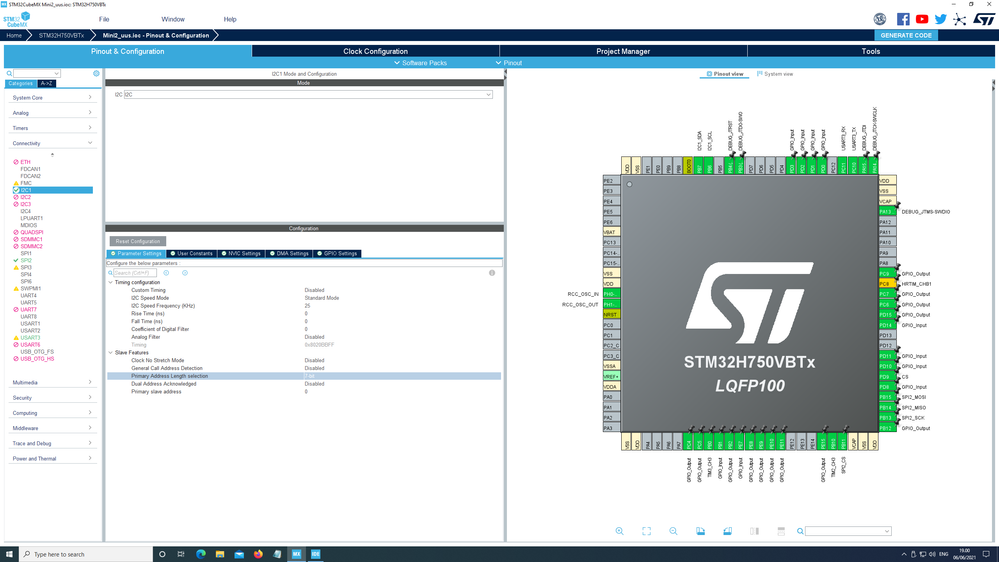Viewport: 999px width, 562px height.
Task: Fit the chip pinout to view
Action: 646,531
